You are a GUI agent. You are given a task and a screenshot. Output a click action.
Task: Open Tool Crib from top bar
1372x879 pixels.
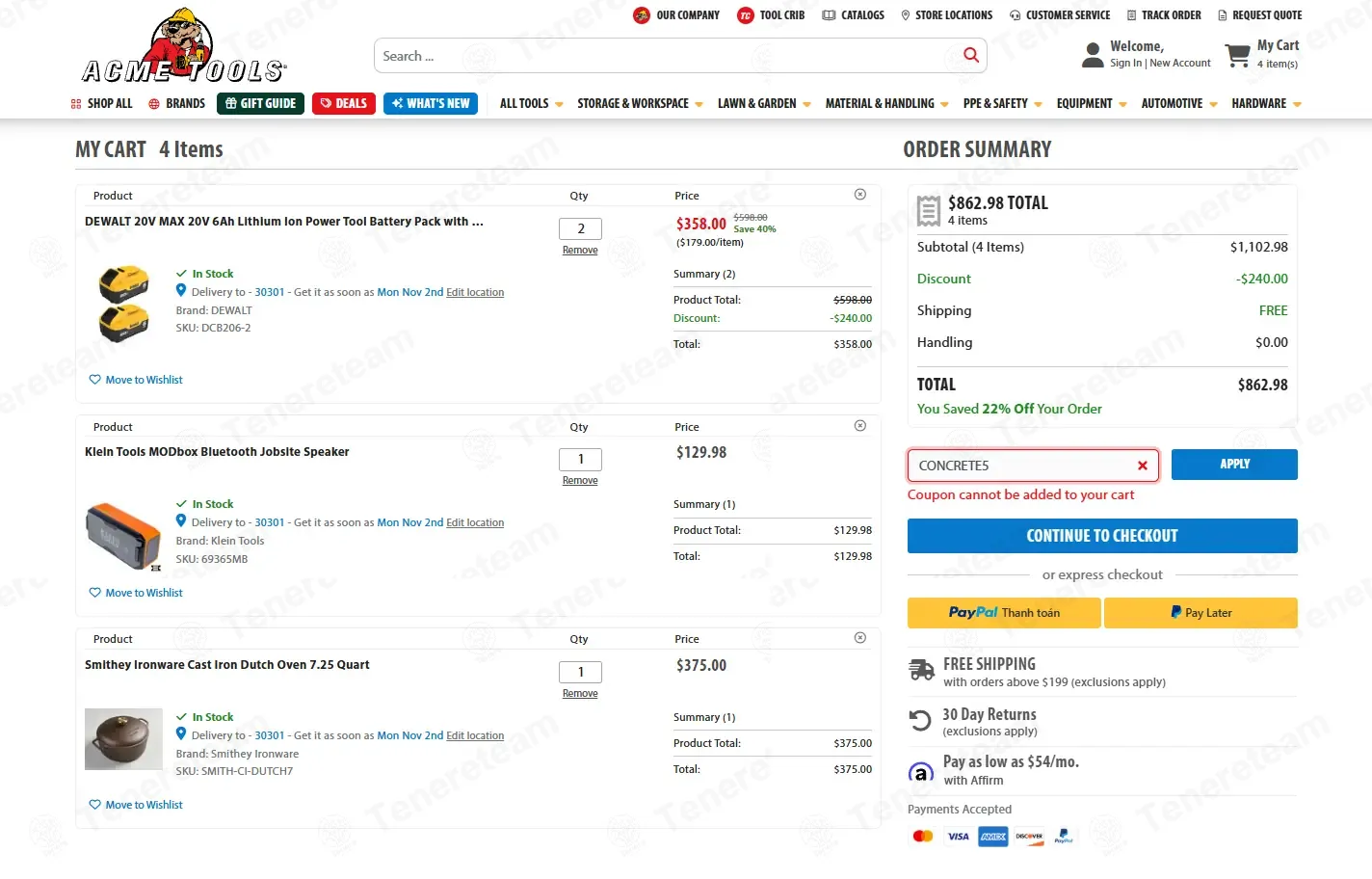pyautogui.click(x=771, y=15)
